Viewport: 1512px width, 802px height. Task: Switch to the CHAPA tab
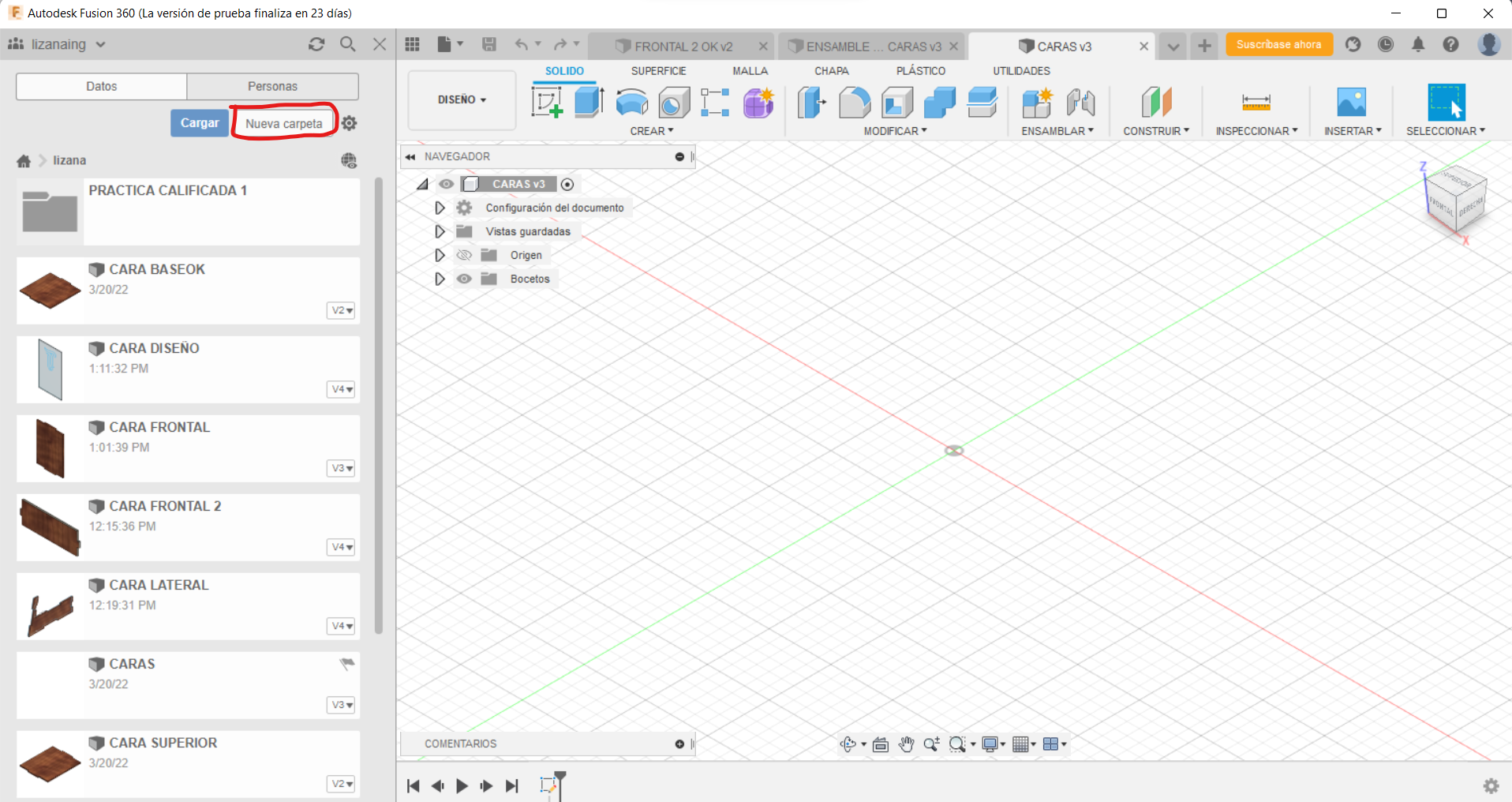coord(832,71)
